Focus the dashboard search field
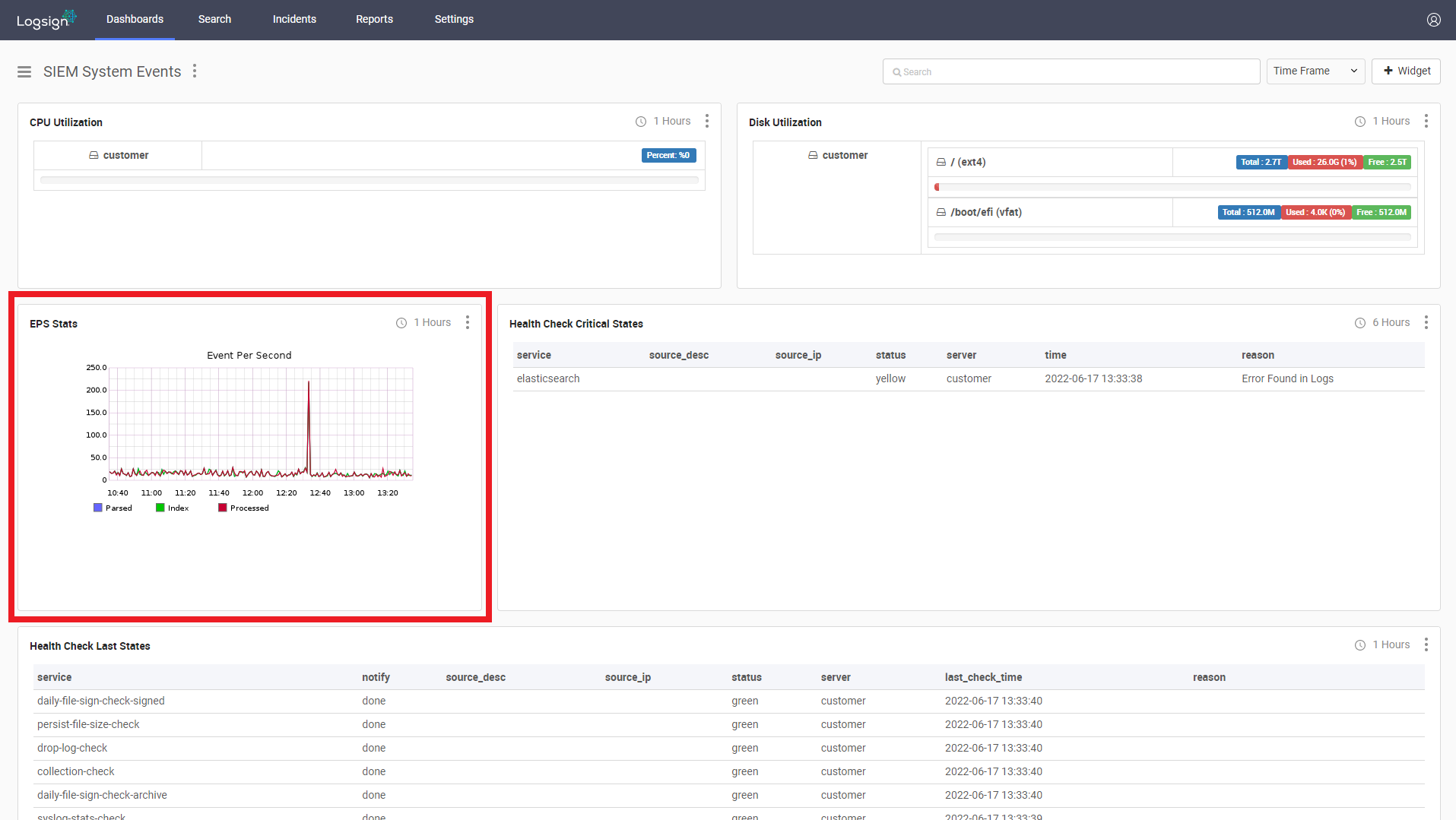The height and width of the screenshot is (820, 1456). coord(1071,71)
